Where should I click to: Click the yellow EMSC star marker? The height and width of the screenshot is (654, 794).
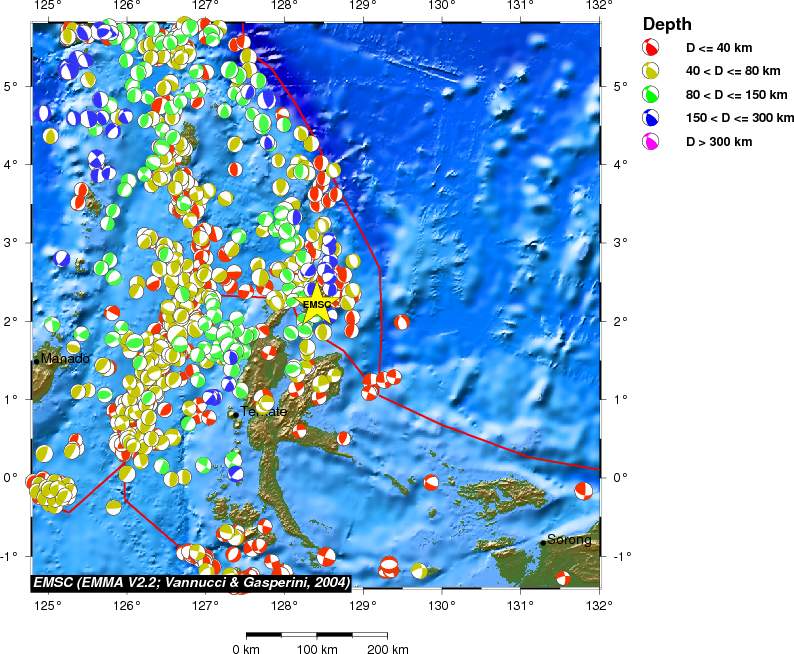316,304
